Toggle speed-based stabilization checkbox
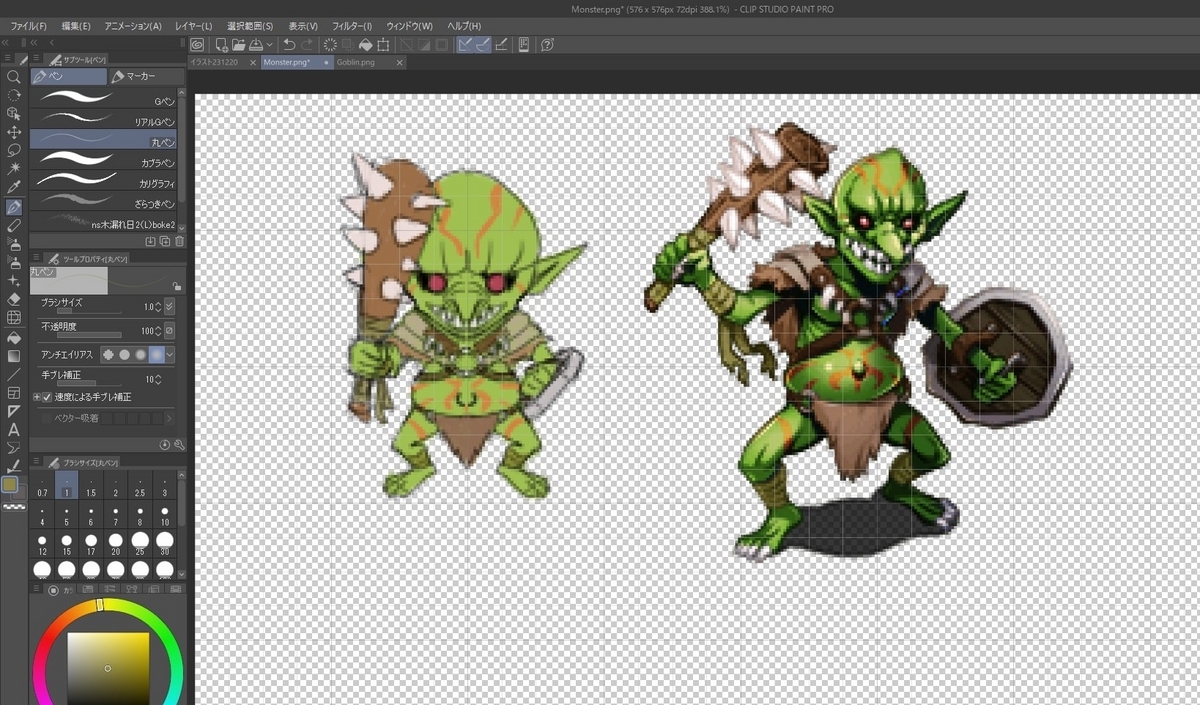Image resolution: width=1200 pixels, height=705 pixels. [x=47, y=397]
